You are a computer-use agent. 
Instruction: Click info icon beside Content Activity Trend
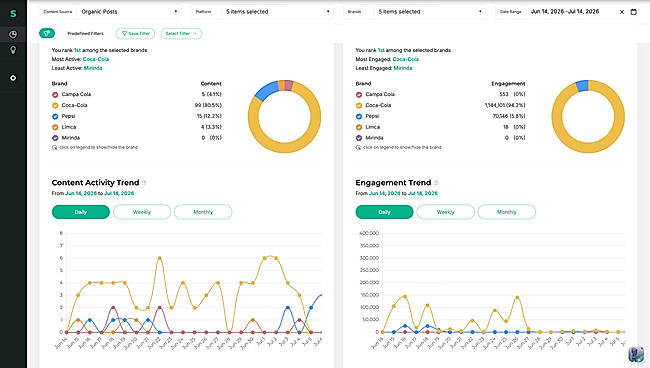pos(144,183)
